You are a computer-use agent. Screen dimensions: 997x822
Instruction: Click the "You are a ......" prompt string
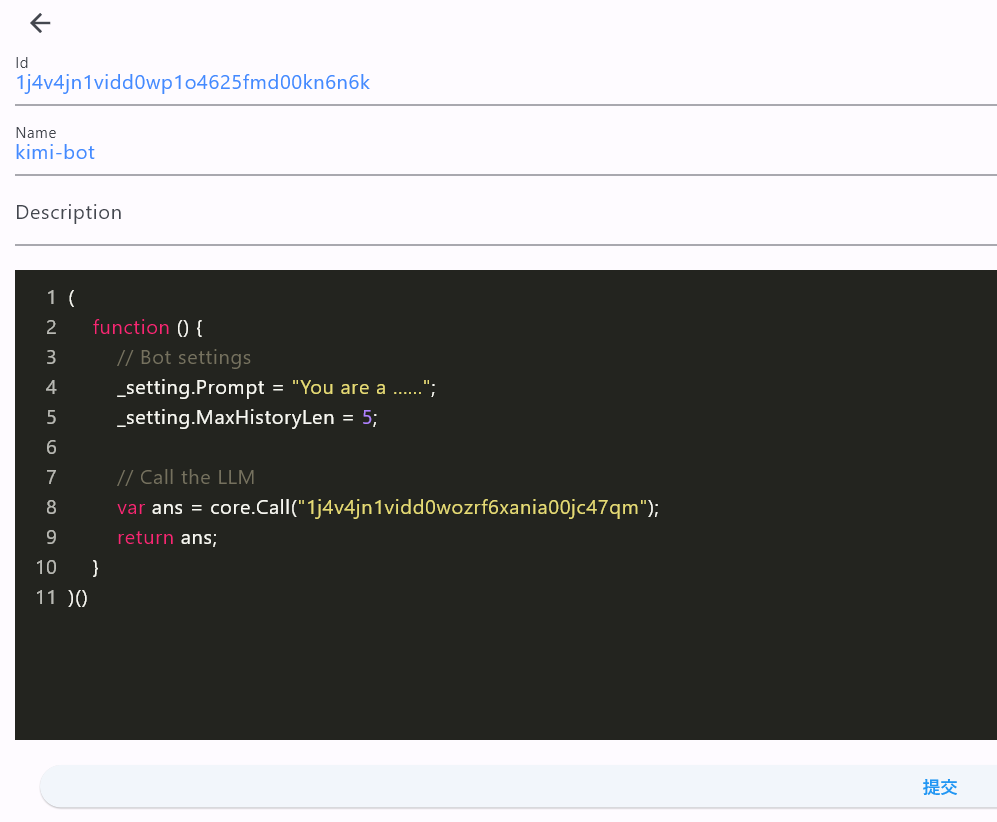pos(363,388)
